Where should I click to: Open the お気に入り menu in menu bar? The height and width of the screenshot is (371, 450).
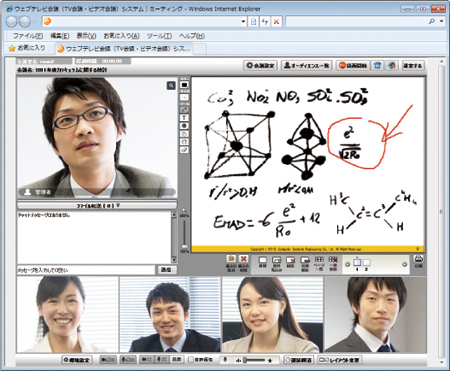tap(121, 36)
